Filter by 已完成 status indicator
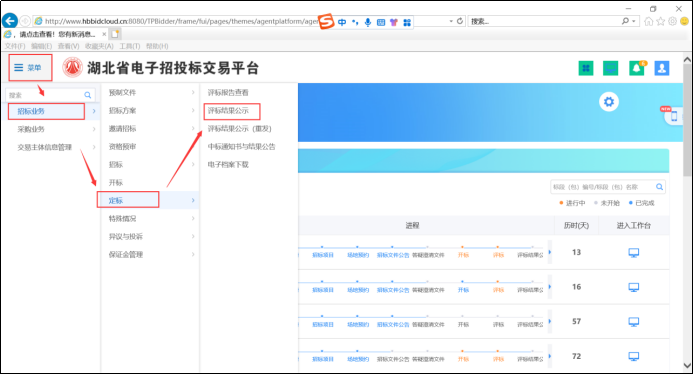The image size is (694, 375). tap(641, 203)
